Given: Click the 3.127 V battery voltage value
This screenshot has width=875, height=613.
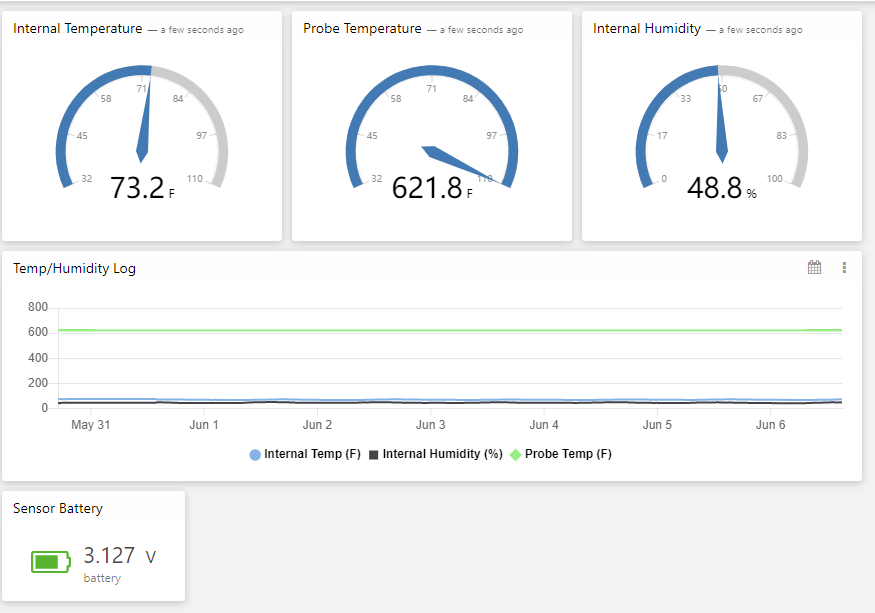Looking at the screenshot, I should [x=120, y=555].
